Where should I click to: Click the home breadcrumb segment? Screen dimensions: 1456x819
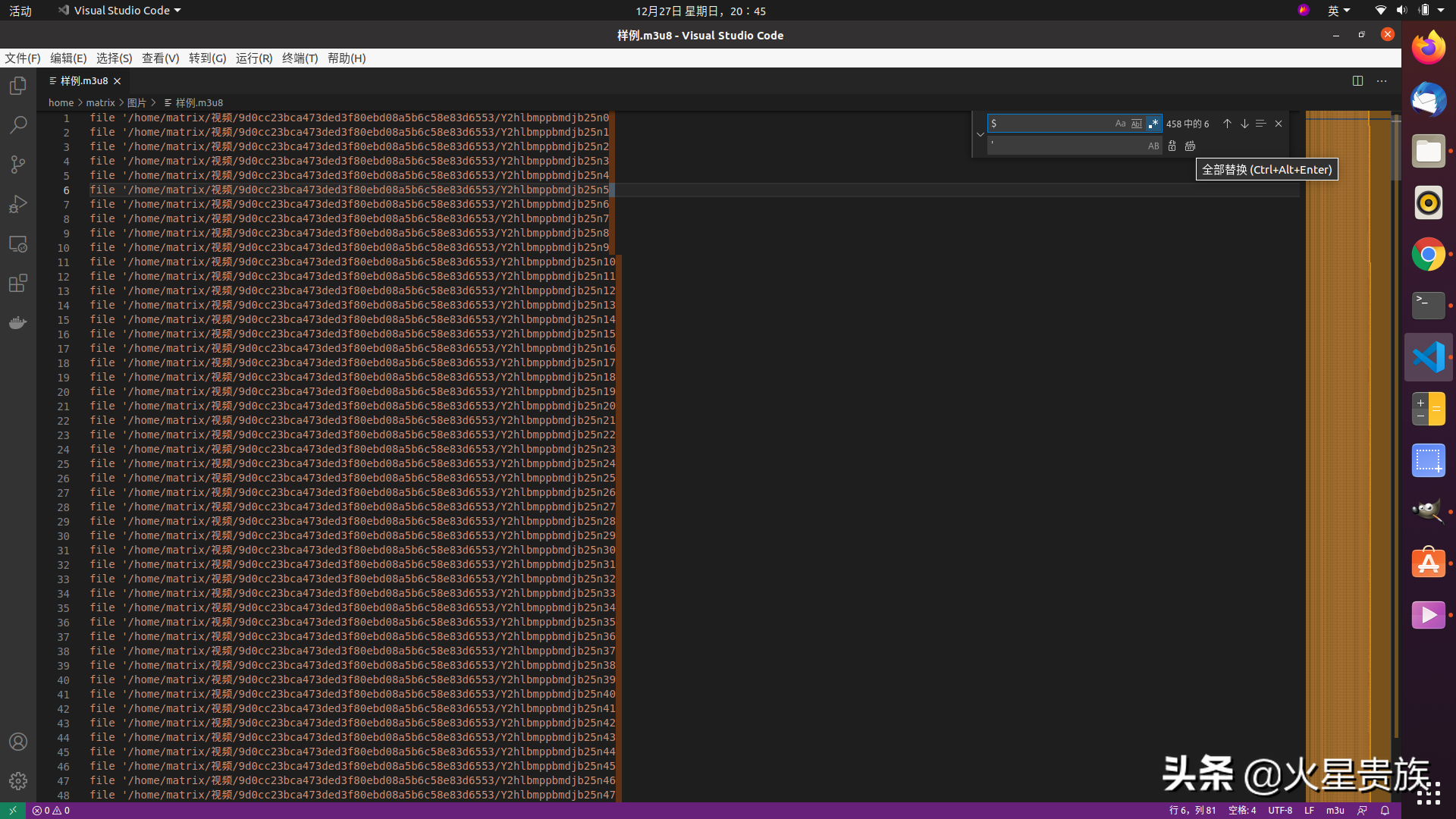tap(61, 103)
